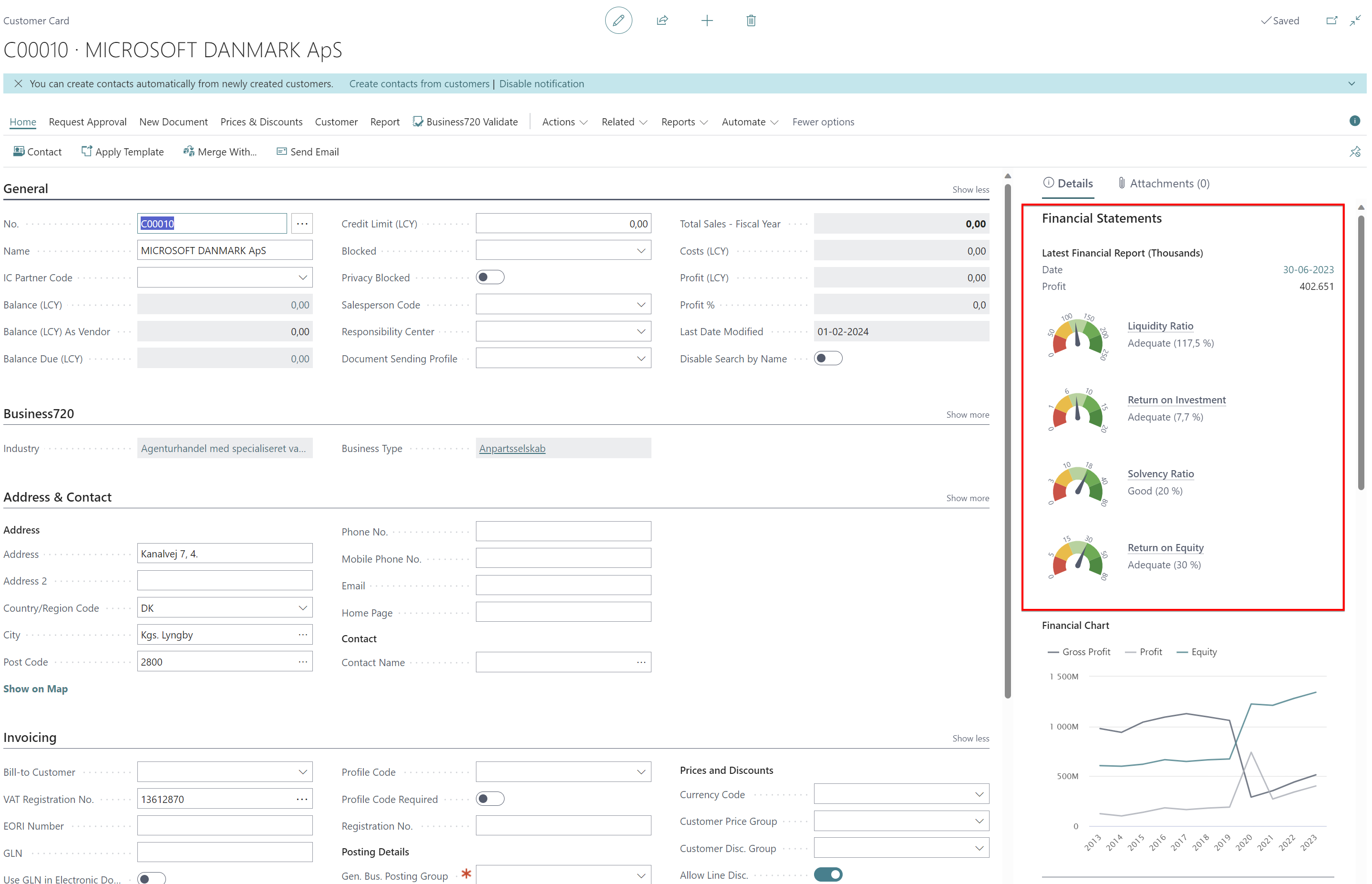Click Apply Template action

(x=122, y=152)
